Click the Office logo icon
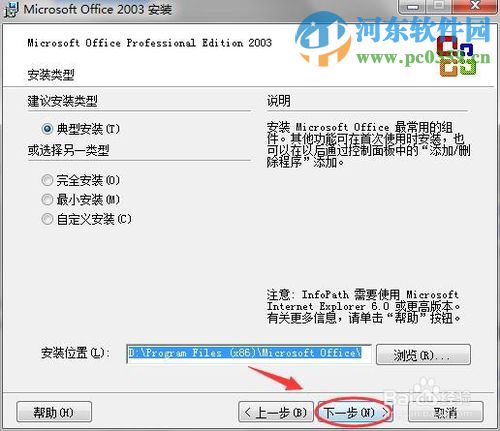The width and height of the screenshot is (500, 431). click(x=456, y=56)
